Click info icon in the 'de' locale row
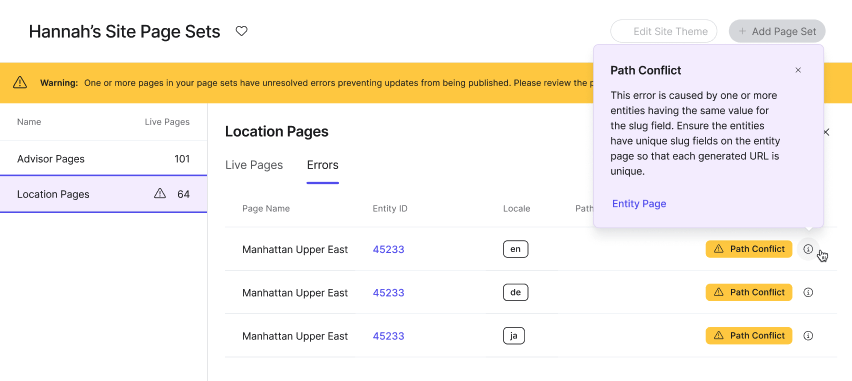Screen dimensions: 852x381 coord(808,292)
